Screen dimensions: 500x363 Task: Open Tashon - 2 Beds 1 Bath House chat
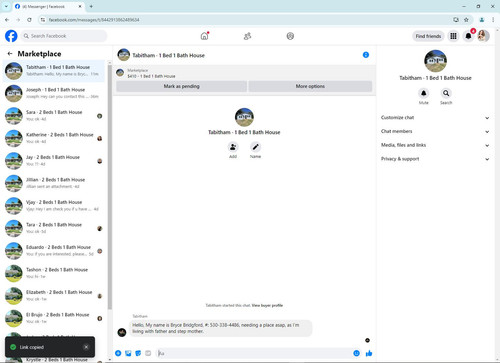tap(54, 273)
